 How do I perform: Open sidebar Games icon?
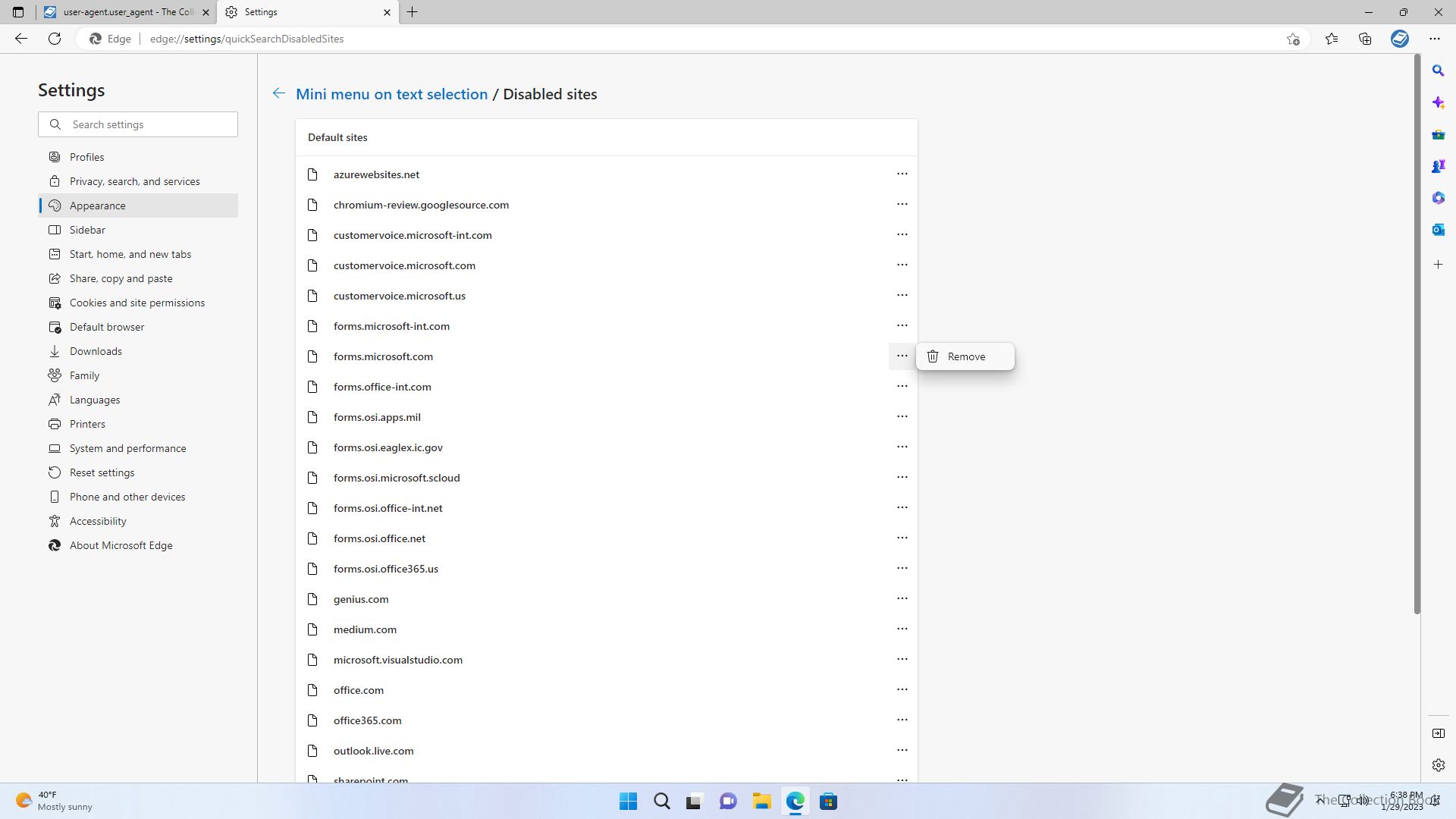click(x=1438, y=166)
